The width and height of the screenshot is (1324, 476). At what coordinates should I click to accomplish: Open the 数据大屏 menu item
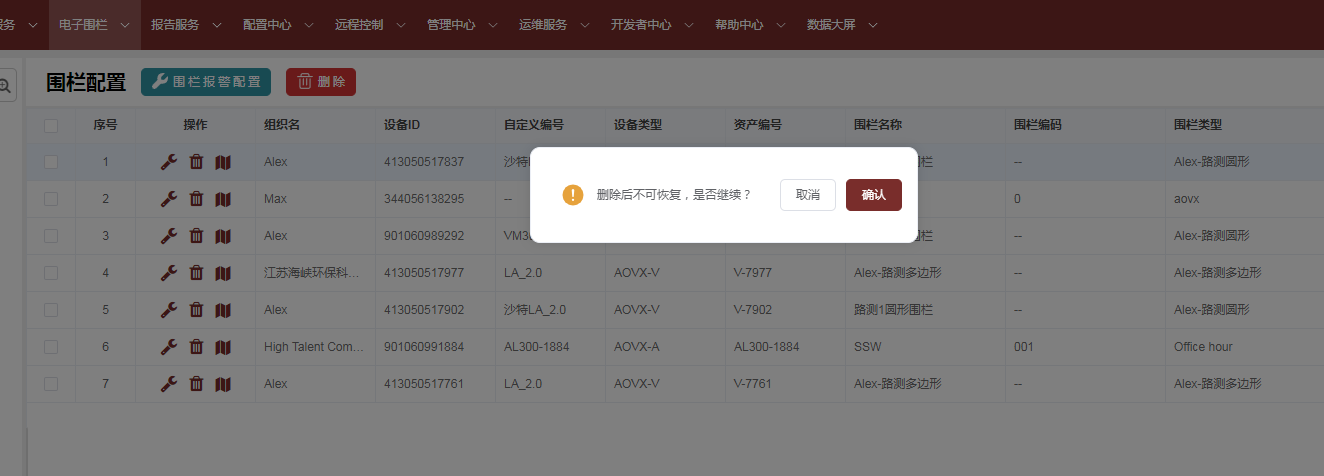(842, 25)
